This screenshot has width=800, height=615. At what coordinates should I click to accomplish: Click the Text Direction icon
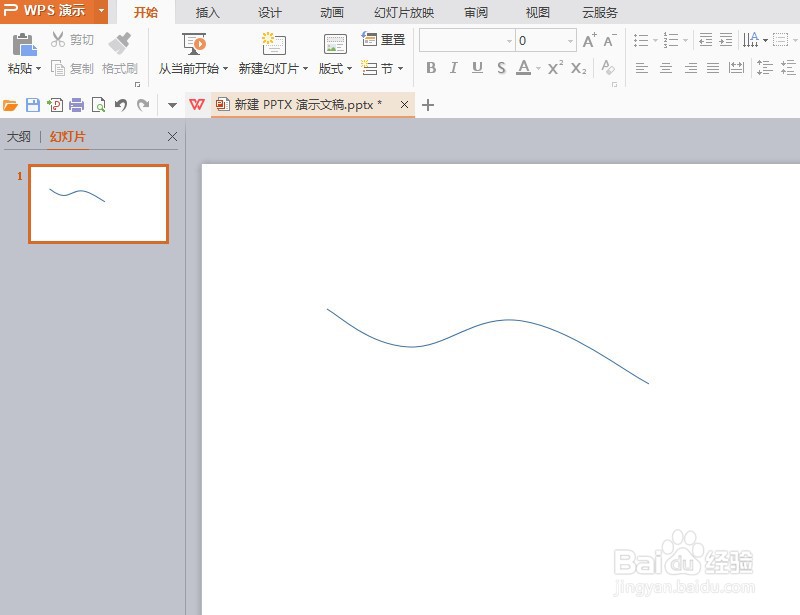click(751, 40)
